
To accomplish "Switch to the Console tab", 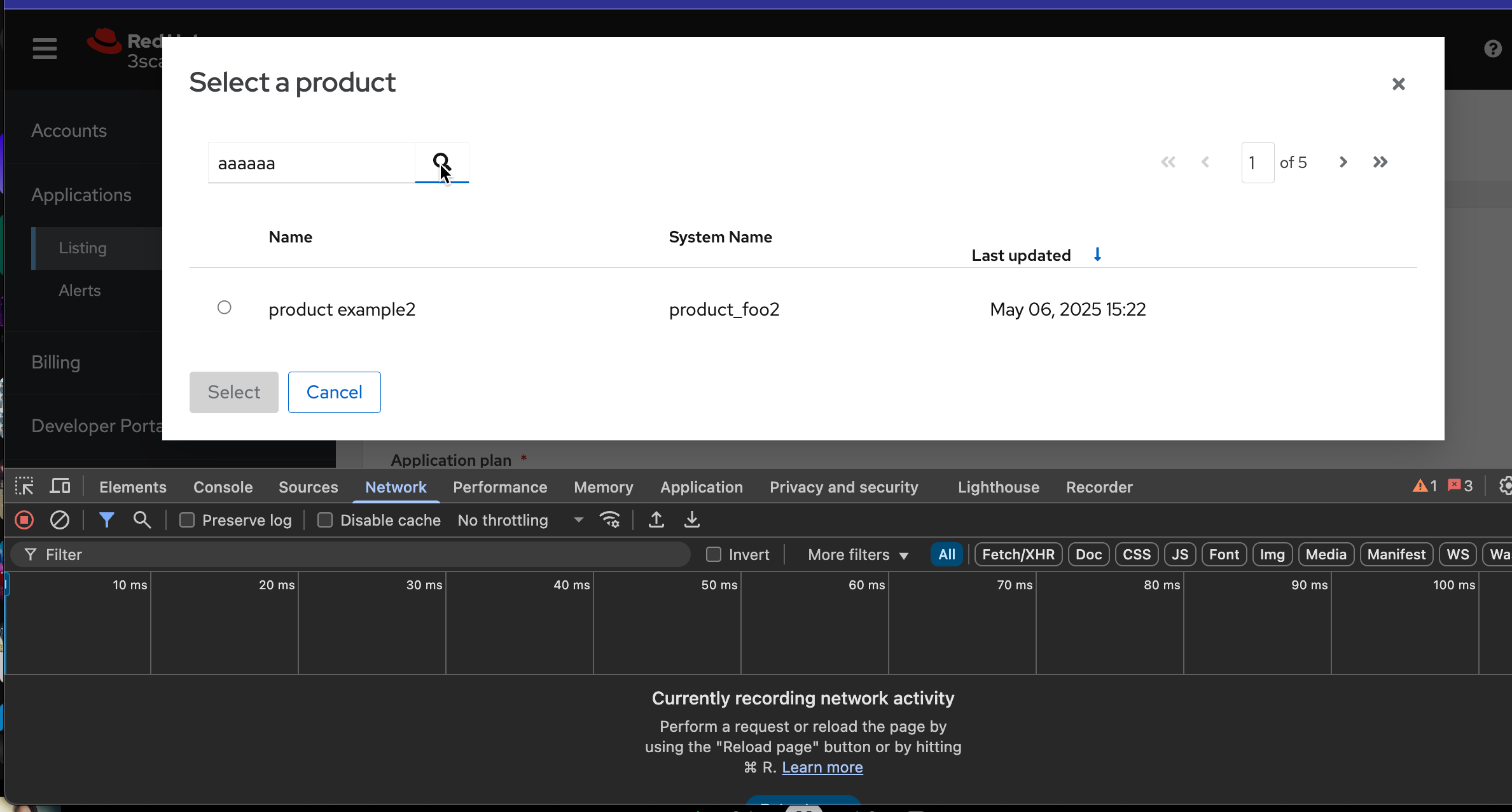I will point(223,487).
